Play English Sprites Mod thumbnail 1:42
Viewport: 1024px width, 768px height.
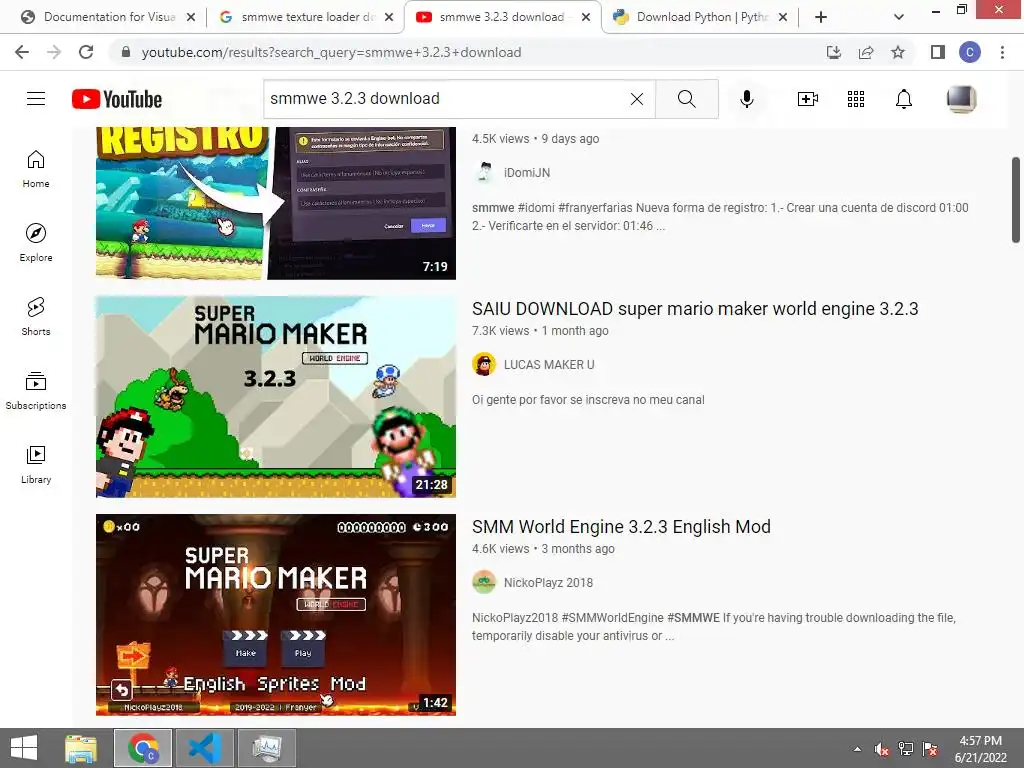tap(276, 615)
